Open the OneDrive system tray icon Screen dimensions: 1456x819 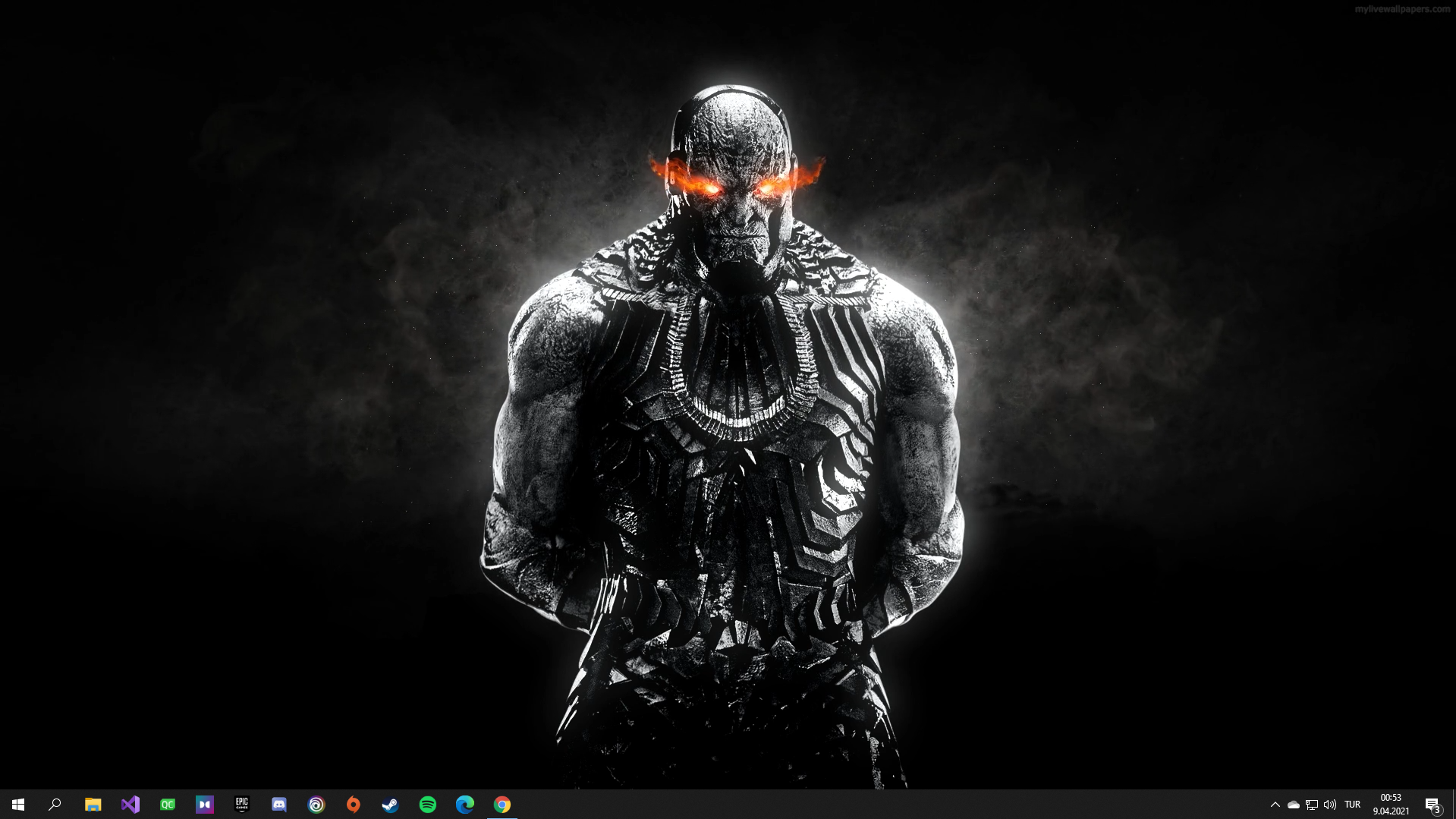click(1294, 804)
